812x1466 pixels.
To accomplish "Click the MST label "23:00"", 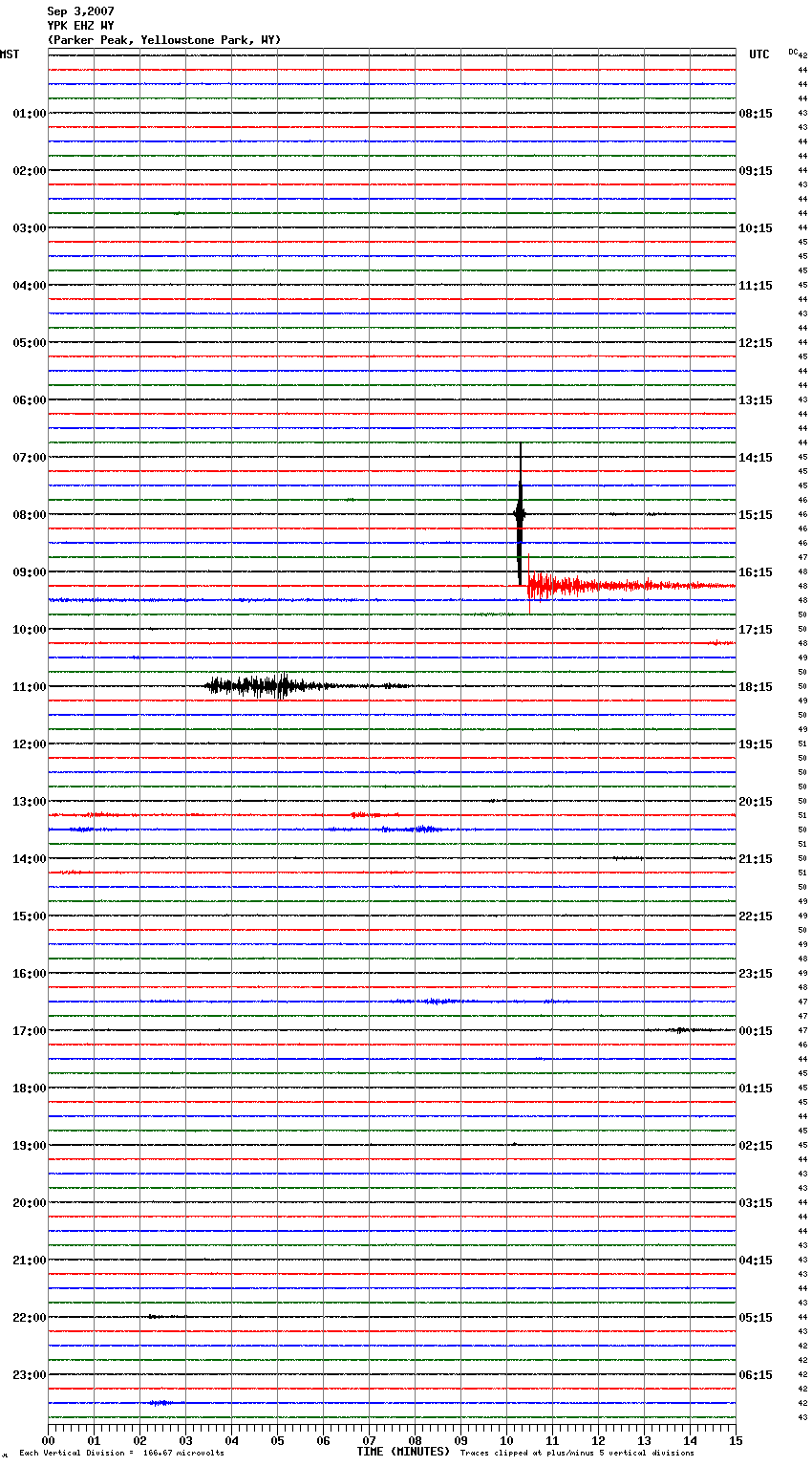I will click(30, 1375).
